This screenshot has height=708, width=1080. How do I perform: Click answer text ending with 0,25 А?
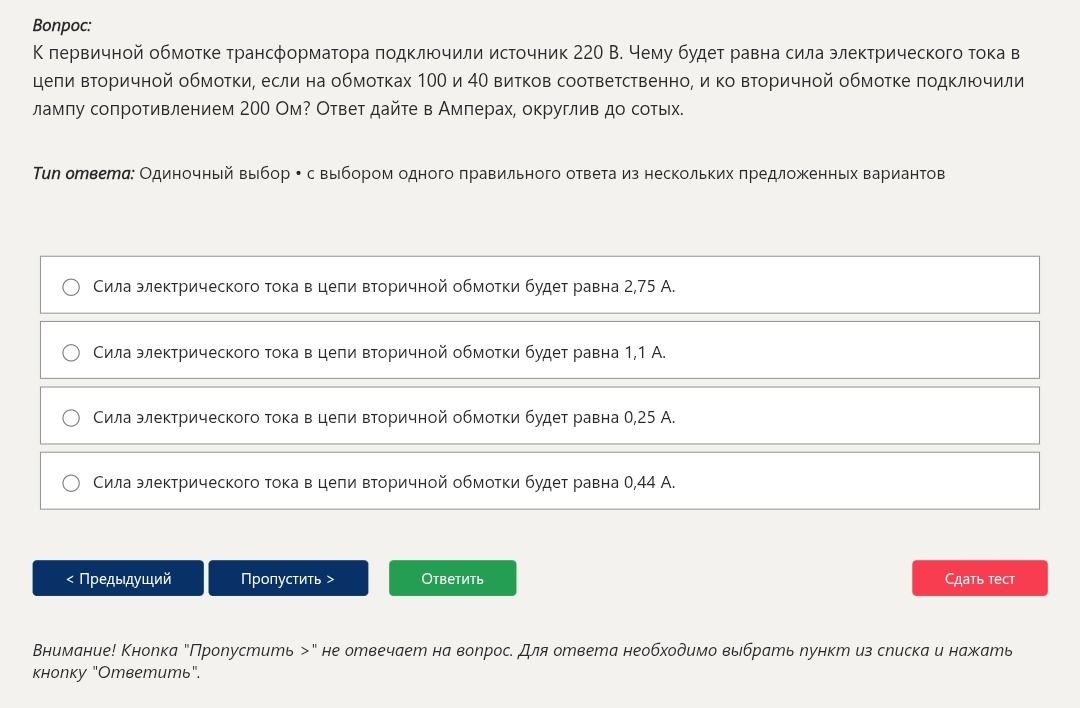[384, 417]
